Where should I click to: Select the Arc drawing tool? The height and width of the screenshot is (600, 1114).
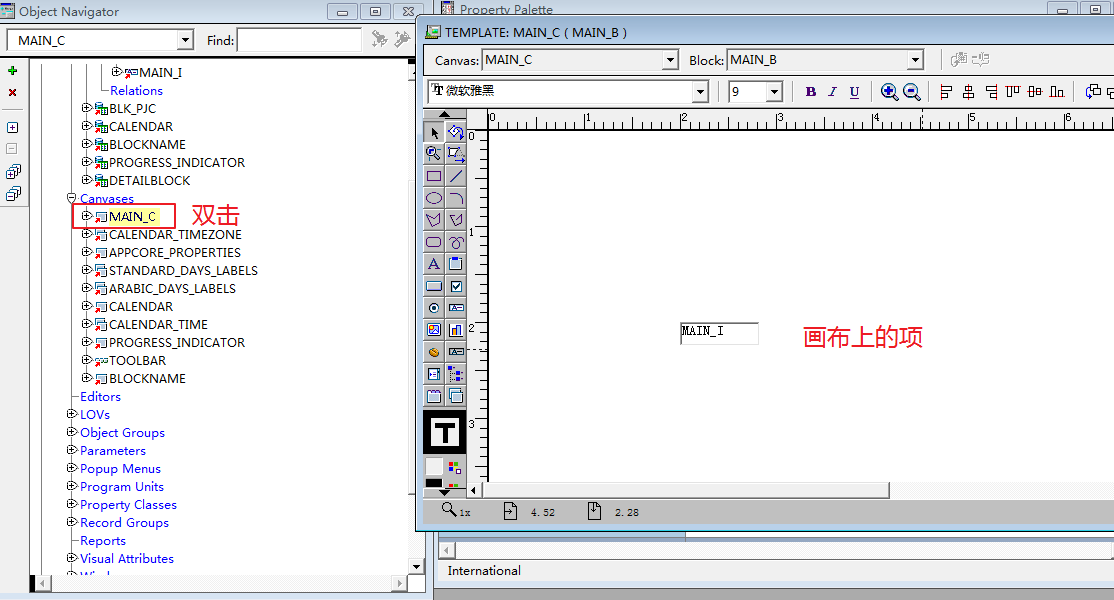[x=456, y=198]
